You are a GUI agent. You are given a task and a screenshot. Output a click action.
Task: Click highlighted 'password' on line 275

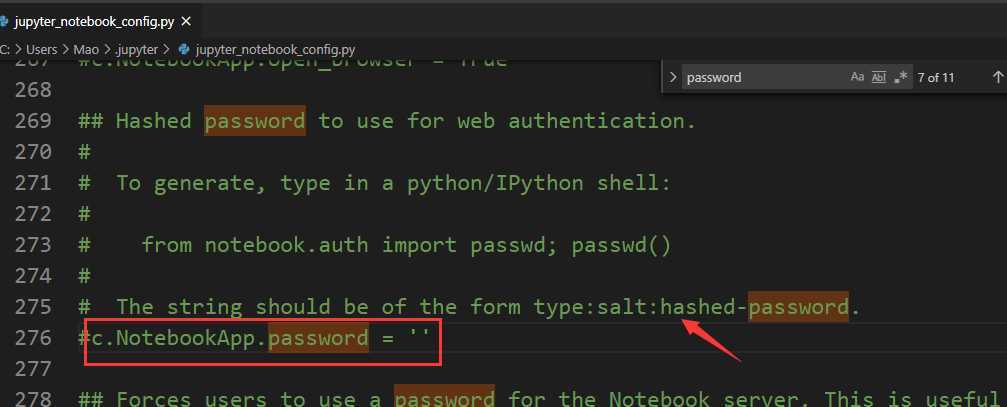coord(799,307)
